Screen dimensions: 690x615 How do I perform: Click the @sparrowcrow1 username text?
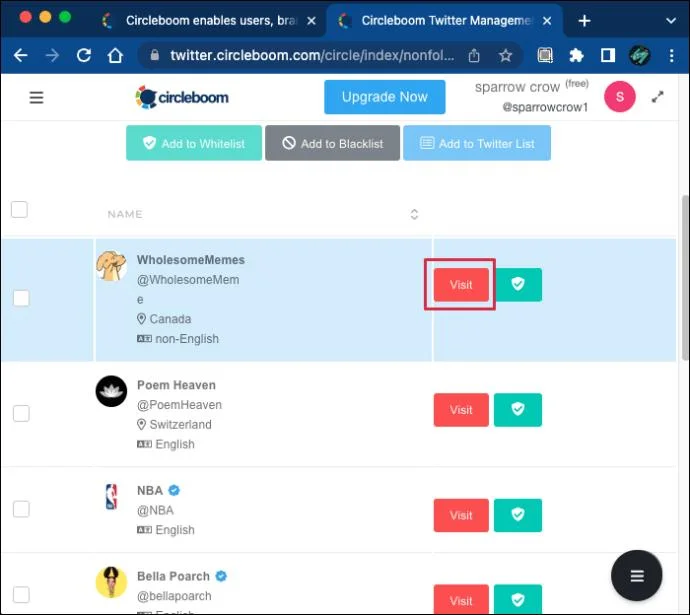point(545,107)
